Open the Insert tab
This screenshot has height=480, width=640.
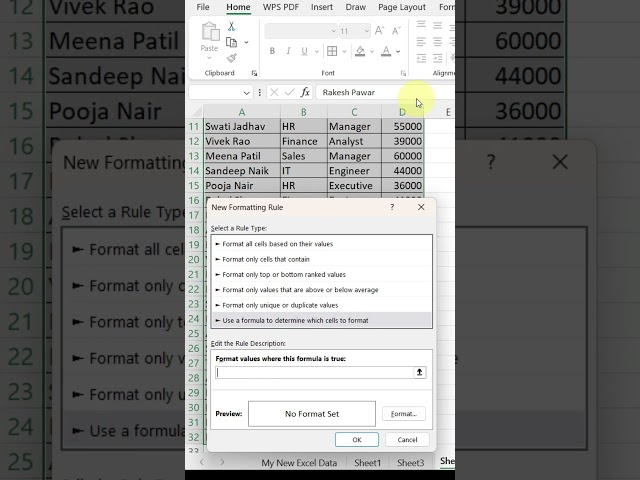(x=322, y=7)
